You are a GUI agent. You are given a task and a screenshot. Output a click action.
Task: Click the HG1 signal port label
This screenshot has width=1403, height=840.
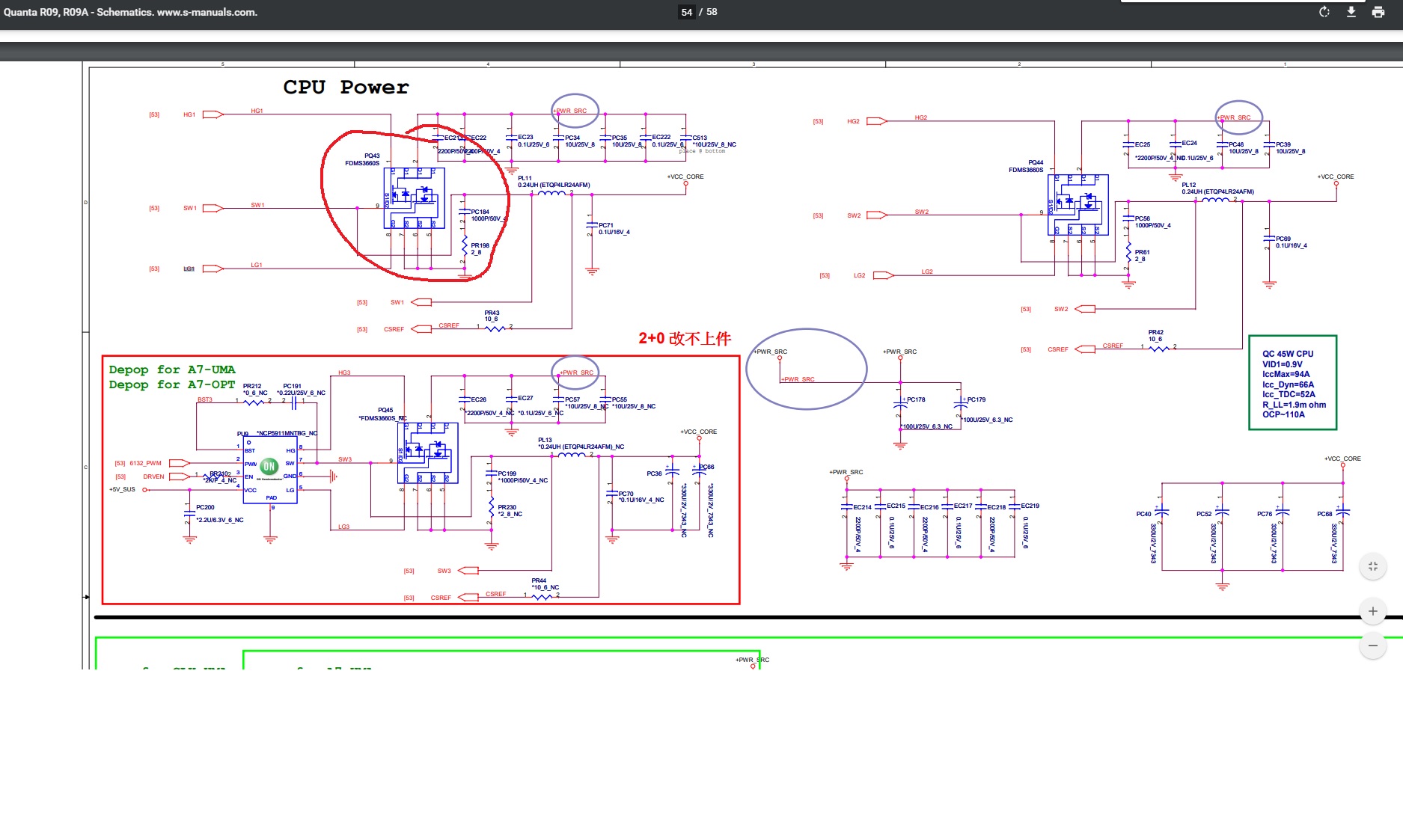tap(189, 114)
